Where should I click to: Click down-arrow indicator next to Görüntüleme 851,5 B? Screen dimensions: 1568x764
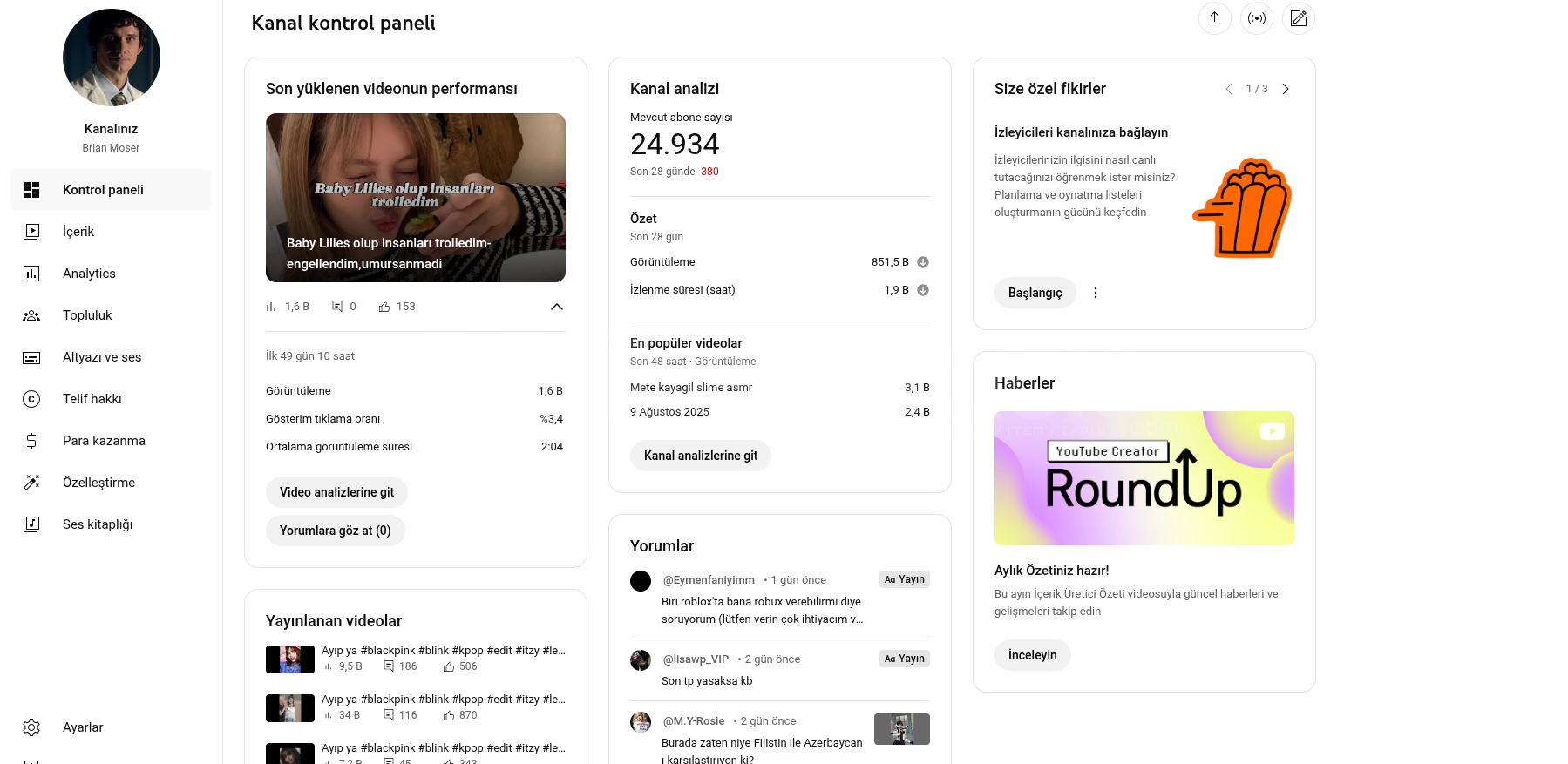[923, 262]
